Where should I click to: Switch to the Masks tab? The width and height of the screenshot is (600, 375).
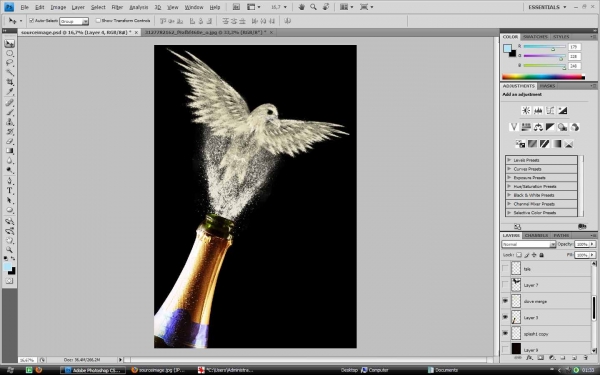[x=547, y=86]
